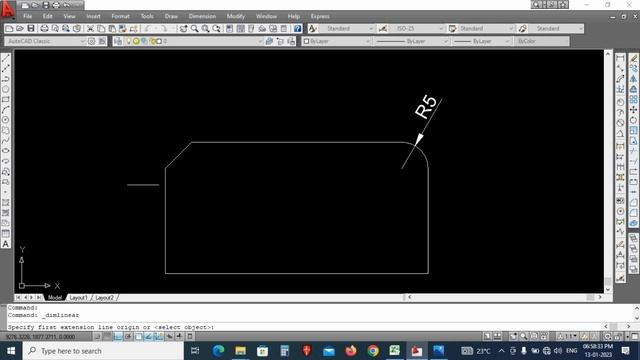This screenshot has width=640, height=360.
Task: Click the Zoom Realtime magnifier icon
Action: click(x=195, y=29)
